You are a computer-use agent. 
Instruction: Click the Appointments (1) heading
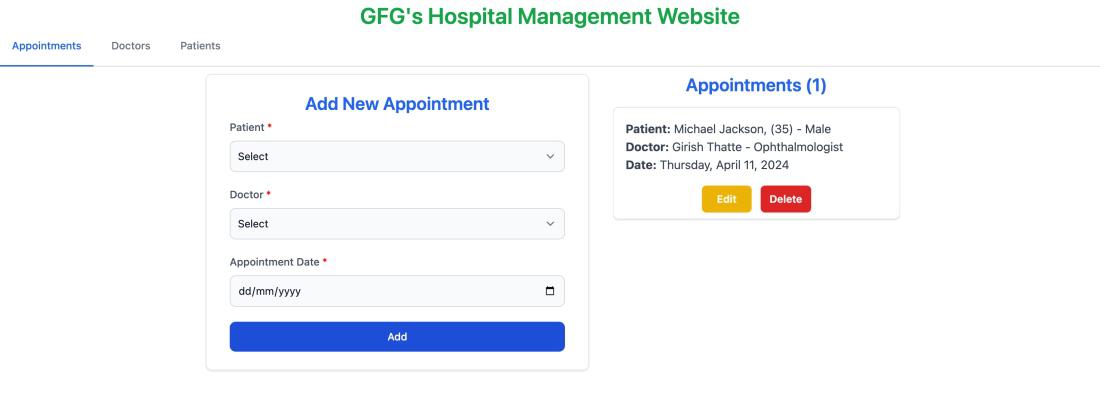pyautogui.click(x=756, y=86)
